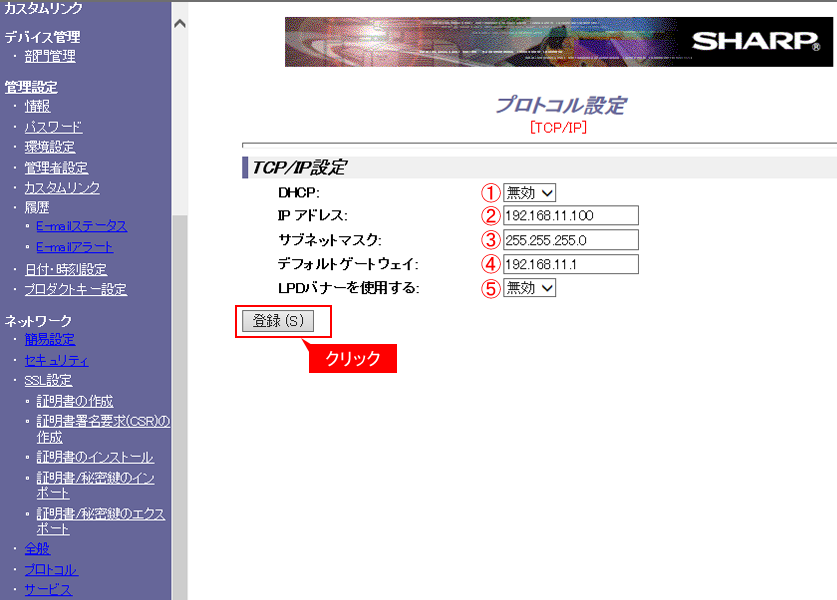Open the 環境設定 link
The image size is (837, 600).
(x=50, y=147)
